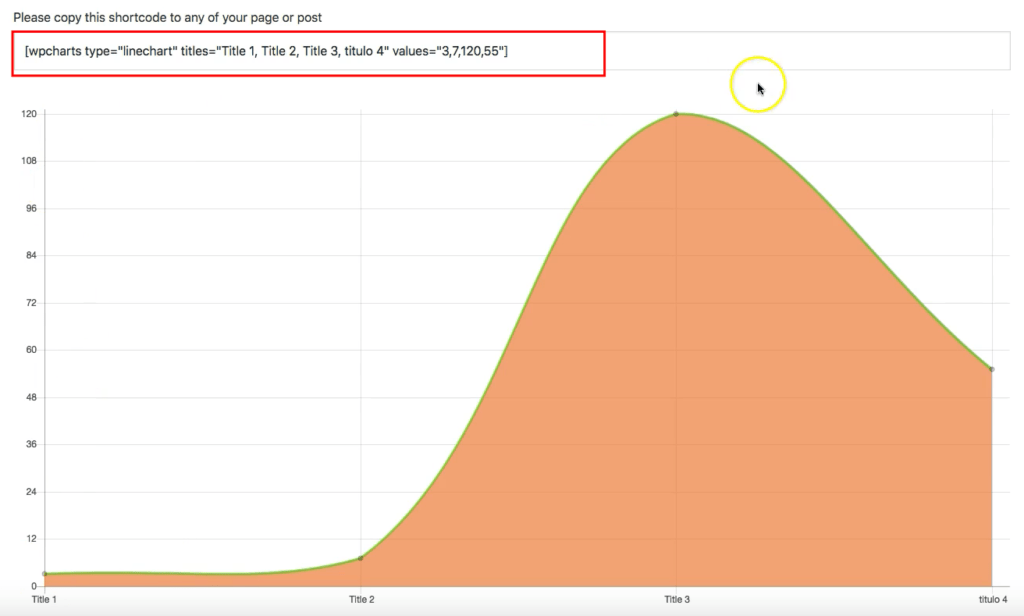Click the "Title 3" x-axis label

point(677,600)
